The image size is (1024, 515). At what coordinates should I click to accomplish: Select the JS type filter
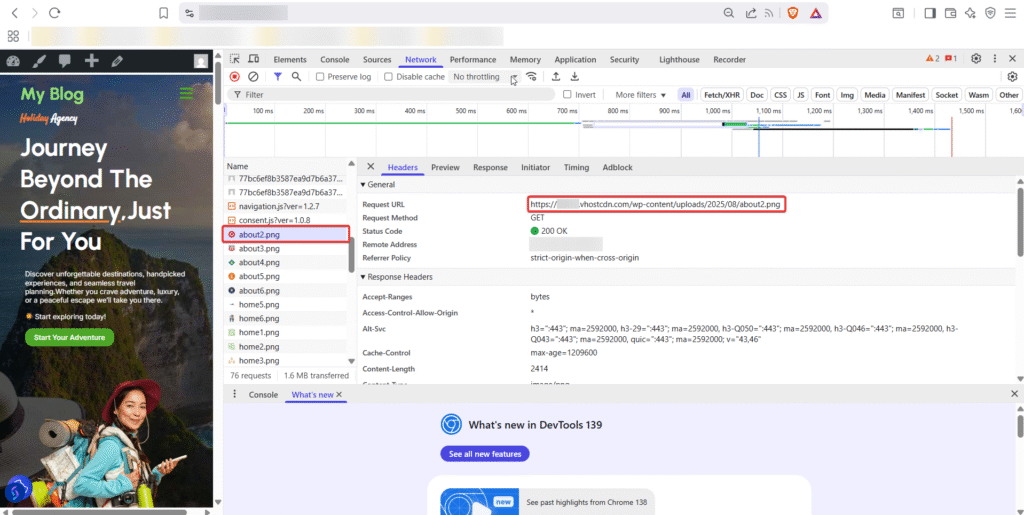point(800,95)
